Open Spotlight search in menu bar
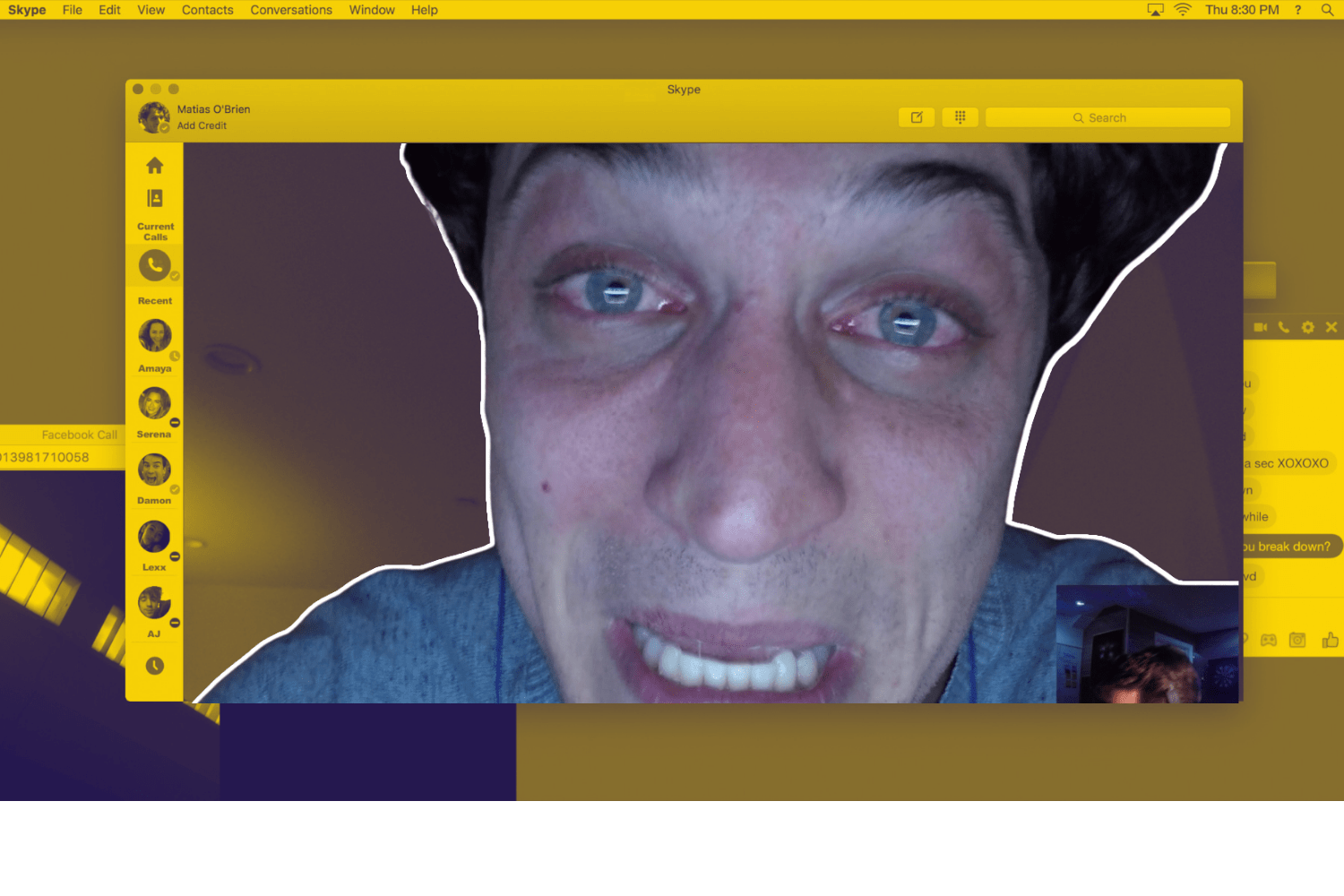Image resolution: width=1344 pixels, height=896 pixels. [1327, 10]
